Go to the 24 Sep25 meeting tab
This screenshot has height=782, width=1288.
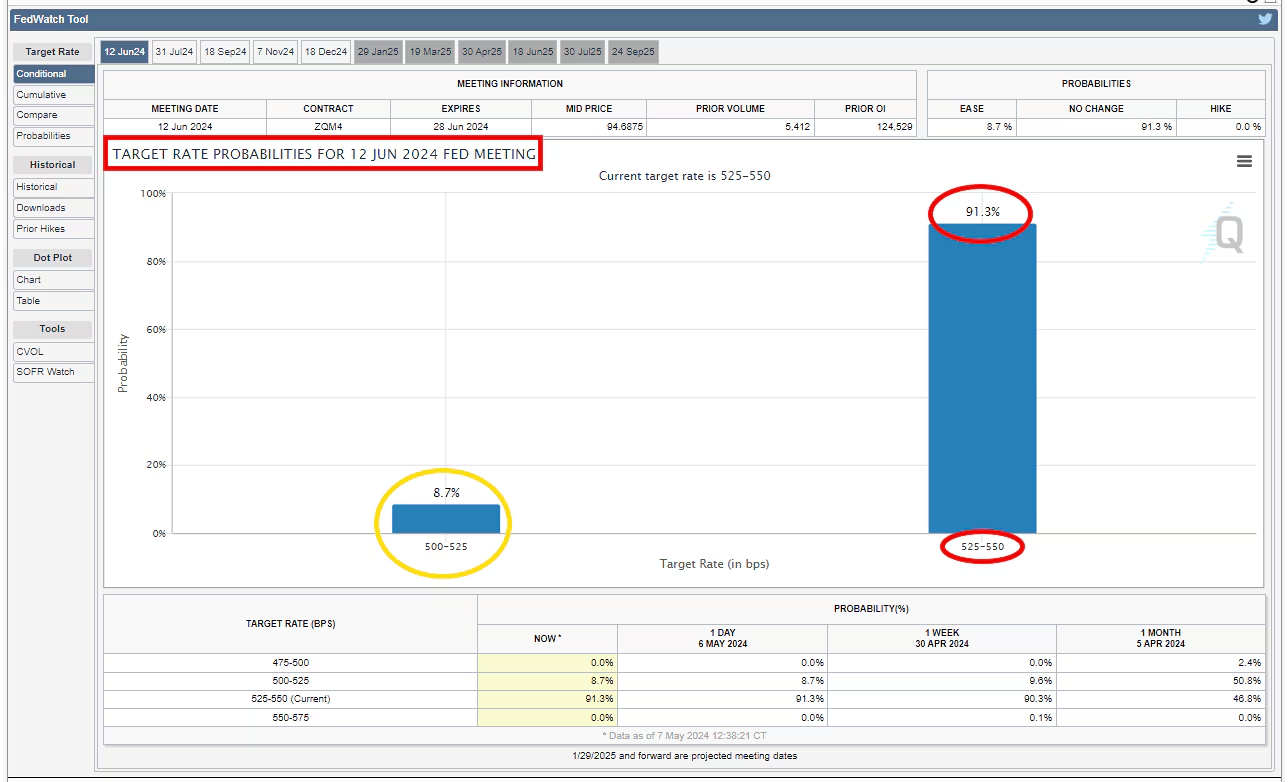(x=634, y=52)
